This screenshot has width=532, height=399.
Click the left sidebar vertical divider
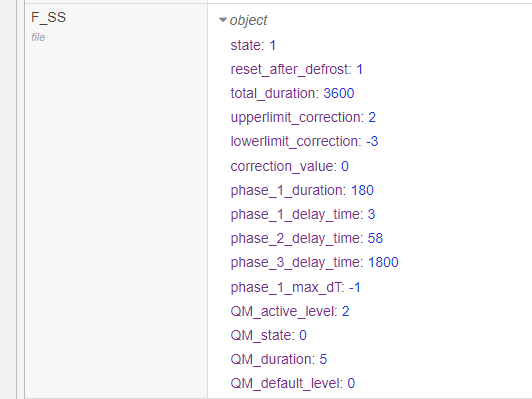point(16,200)
